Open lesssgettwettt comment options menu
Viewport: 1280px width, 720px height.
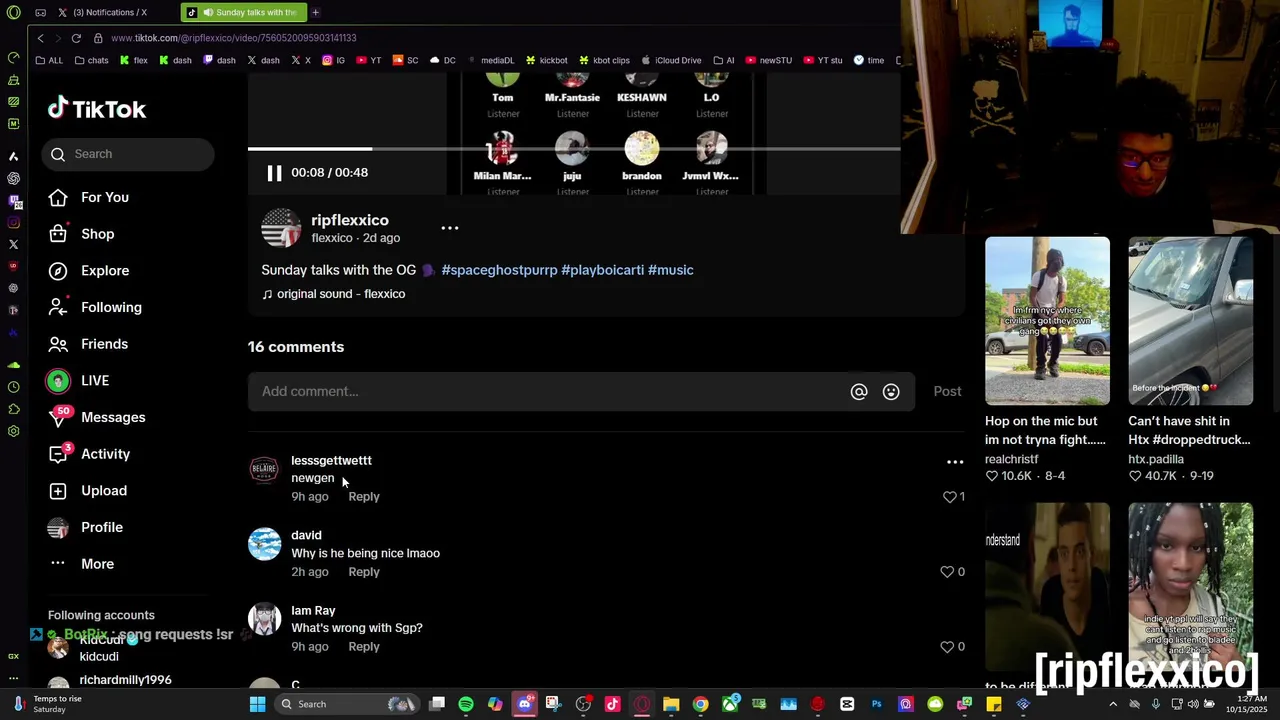(955, 462)
